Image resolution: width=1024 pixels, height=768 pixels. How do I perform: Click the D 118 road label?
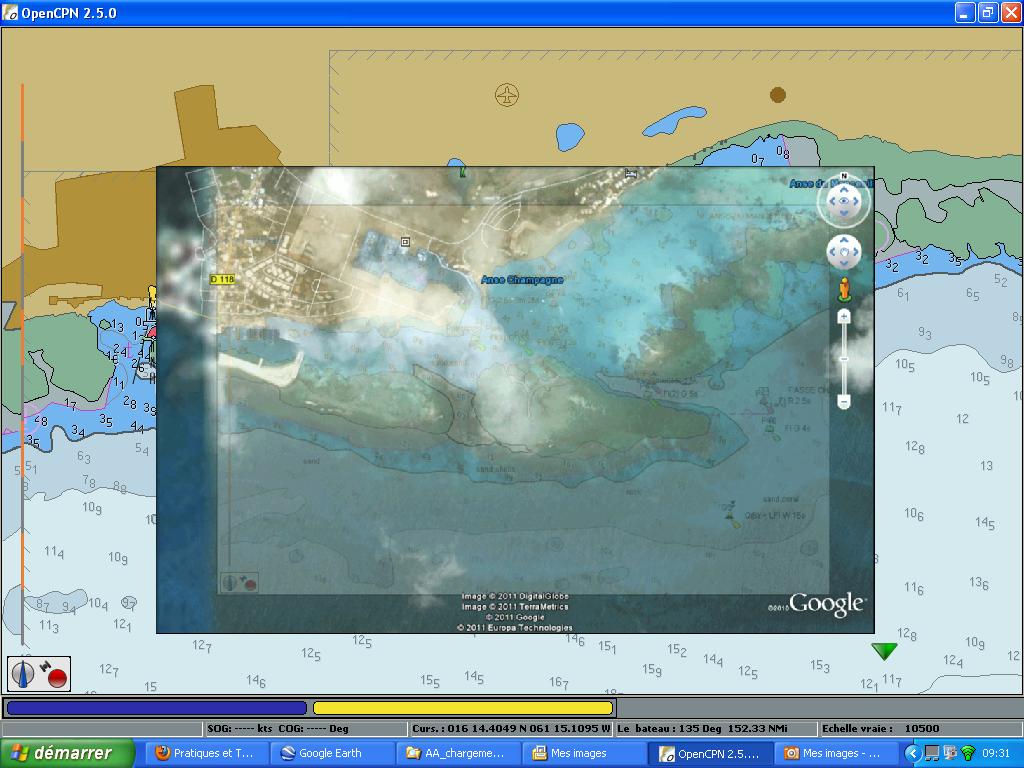222,280
